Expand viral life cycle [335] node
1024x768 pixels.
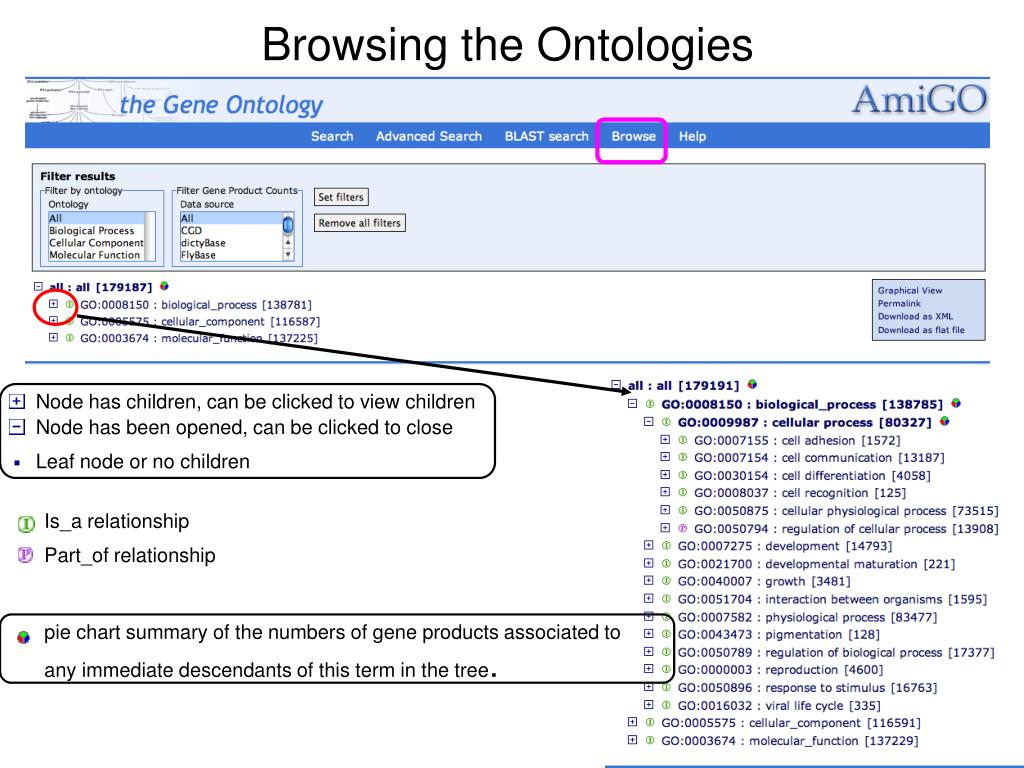[x=648, y=705]
